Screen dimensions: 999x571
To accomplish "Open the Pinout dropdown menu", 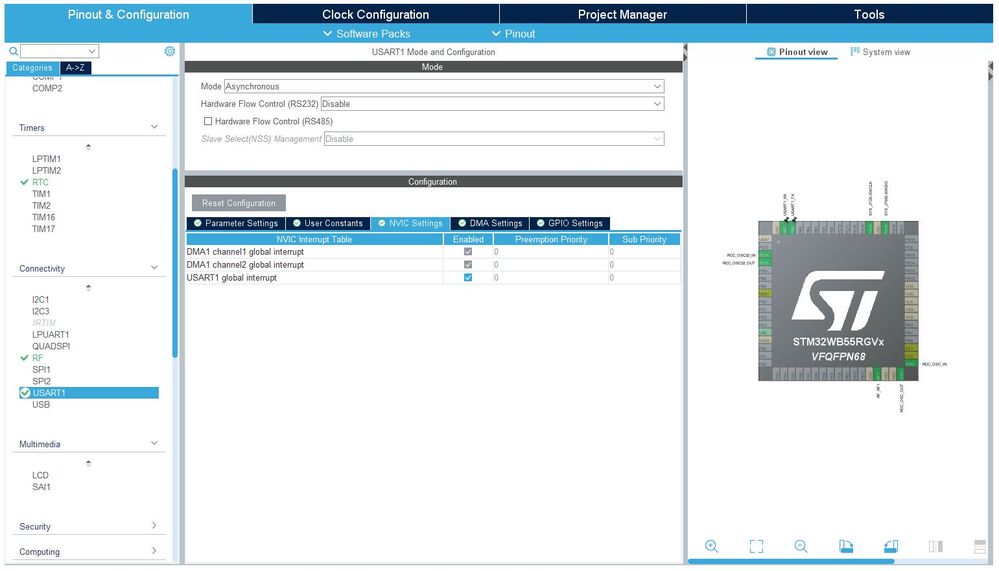I will click(x=513, y=34).
